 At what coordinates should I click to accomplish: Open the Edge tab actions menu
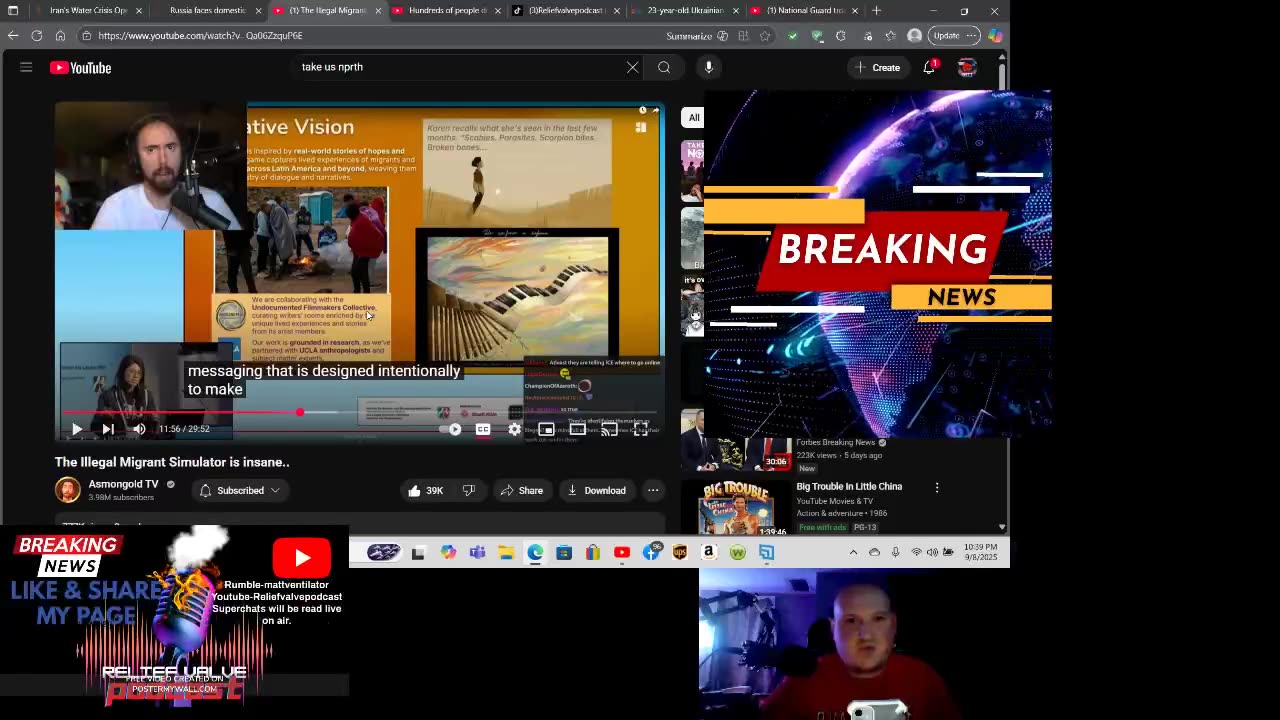click(x=13, y=11)
